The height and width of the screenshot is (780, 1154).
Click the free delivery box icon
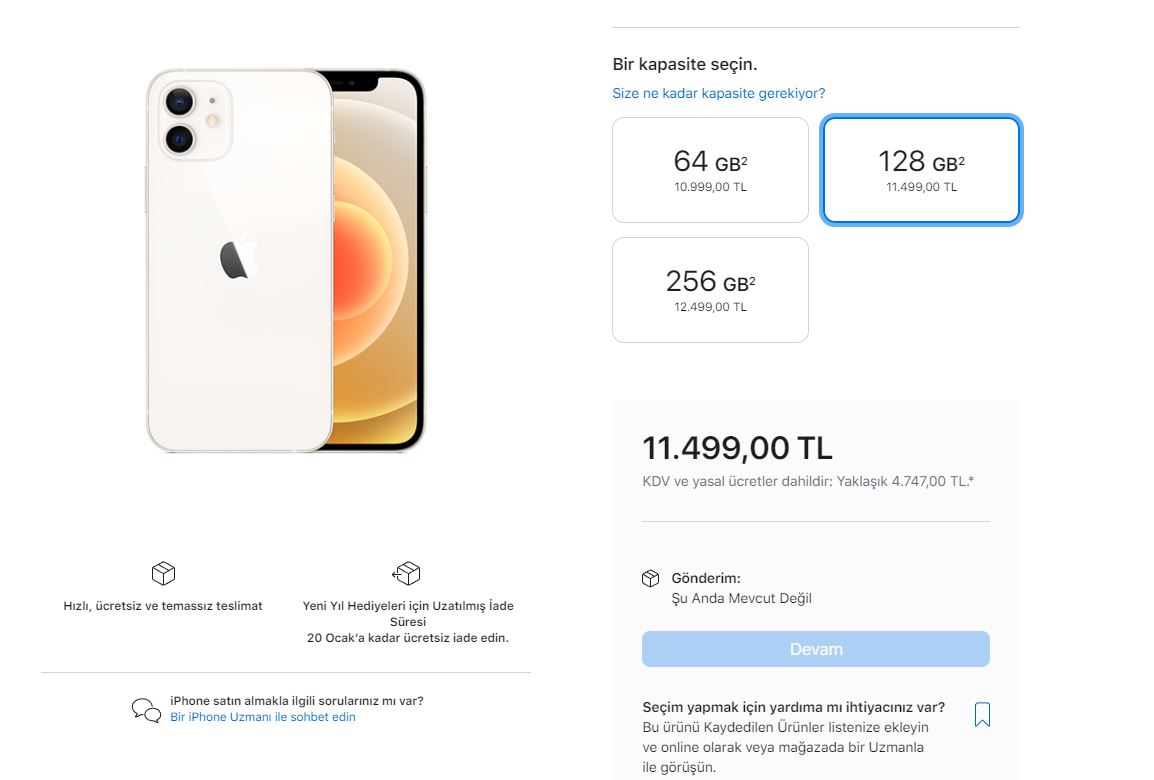[163, 573]
